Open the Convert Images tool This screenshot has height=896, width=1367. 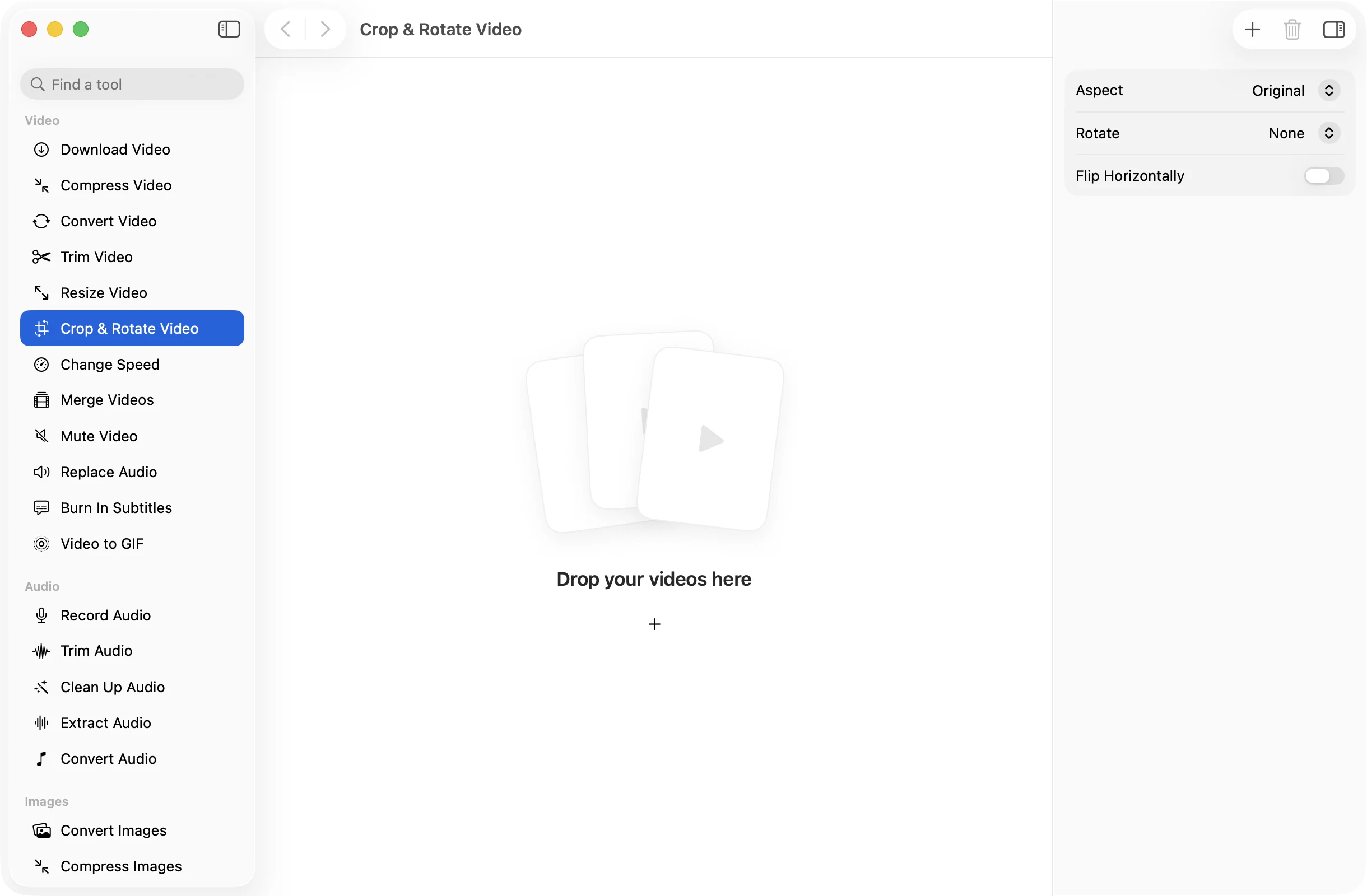132,830
